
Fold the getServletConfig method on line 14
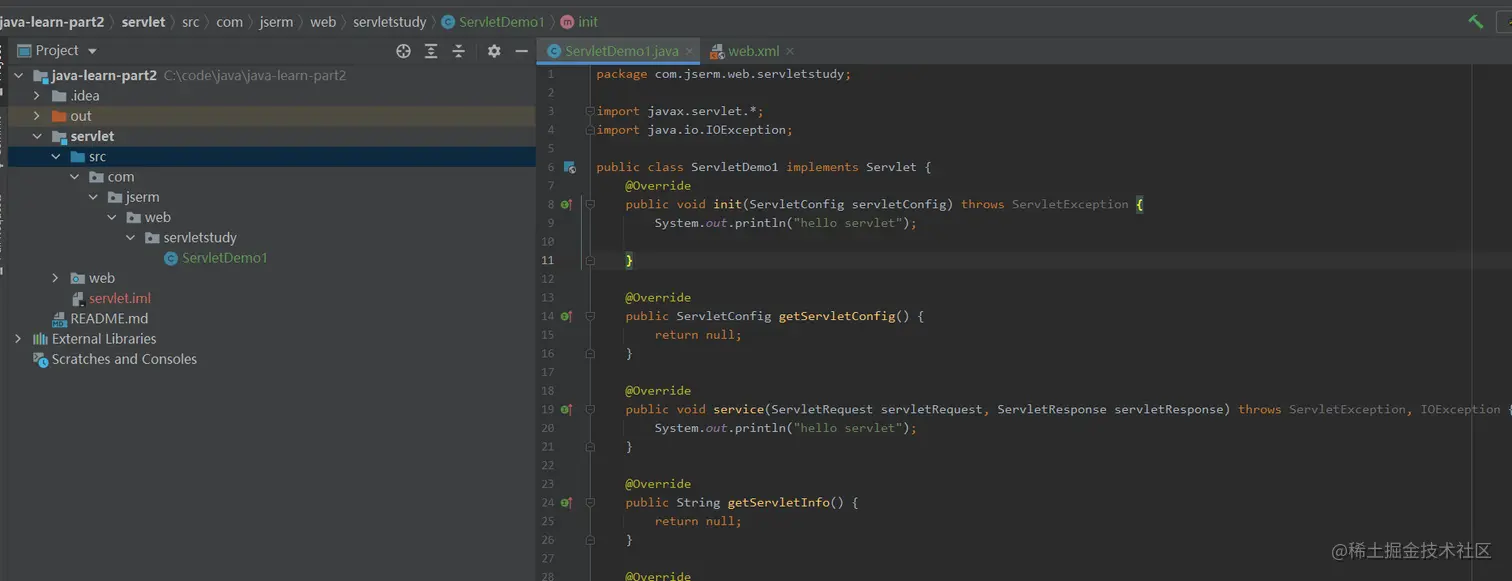click(x=590, y=316)
